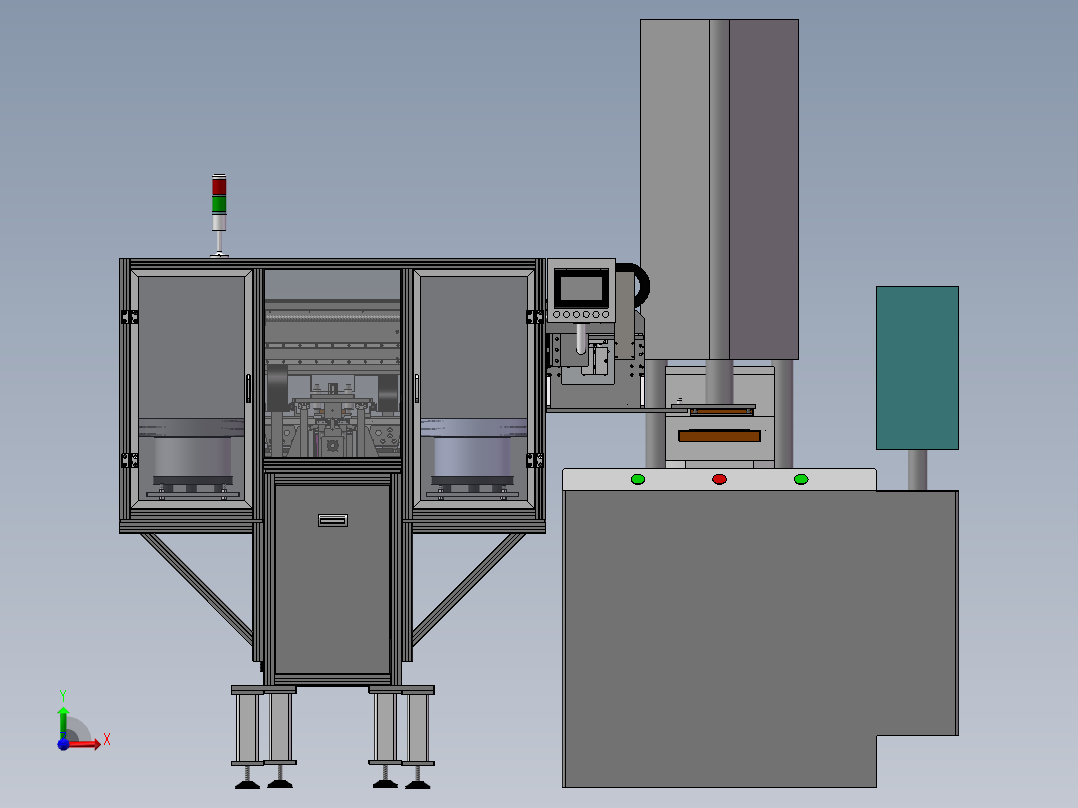Select the left vibratory bowl feeder
The image size is (1078, 808).
[x=192, y=457]
